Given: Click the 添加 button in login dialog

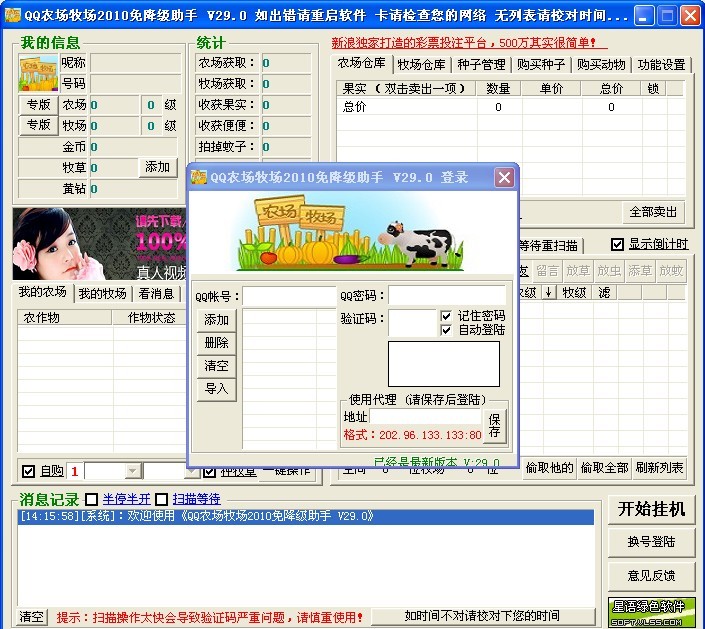Looking at the screenshot, I should click(216, 320).
